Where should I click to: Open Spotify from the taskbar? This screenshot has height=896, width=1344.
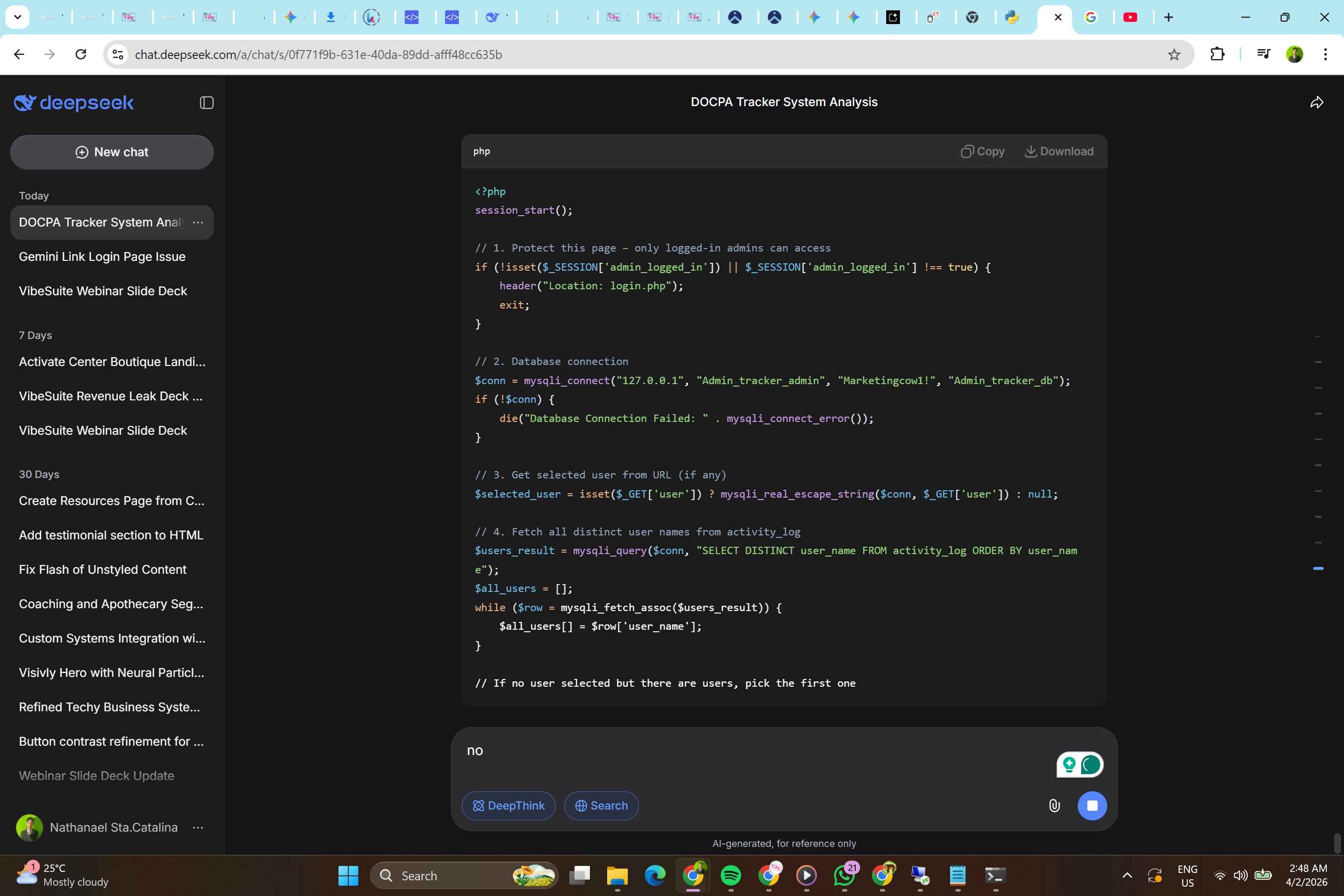coord(731,875)
